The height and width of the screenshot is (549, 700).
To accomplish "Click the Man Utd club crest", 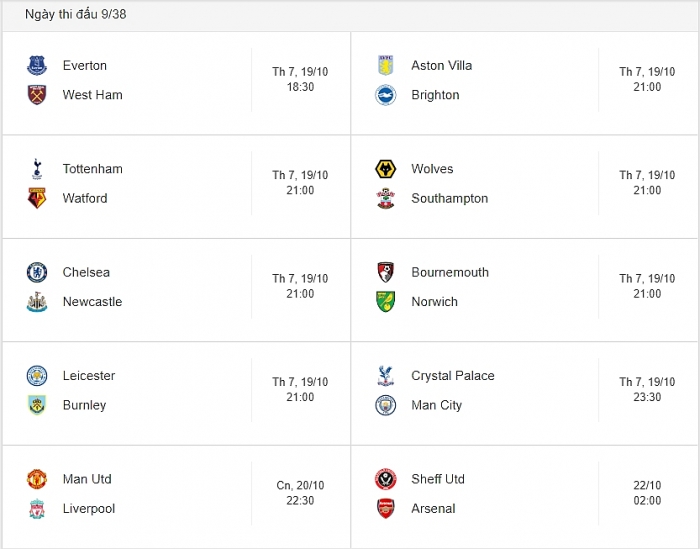I will [37, 479].
